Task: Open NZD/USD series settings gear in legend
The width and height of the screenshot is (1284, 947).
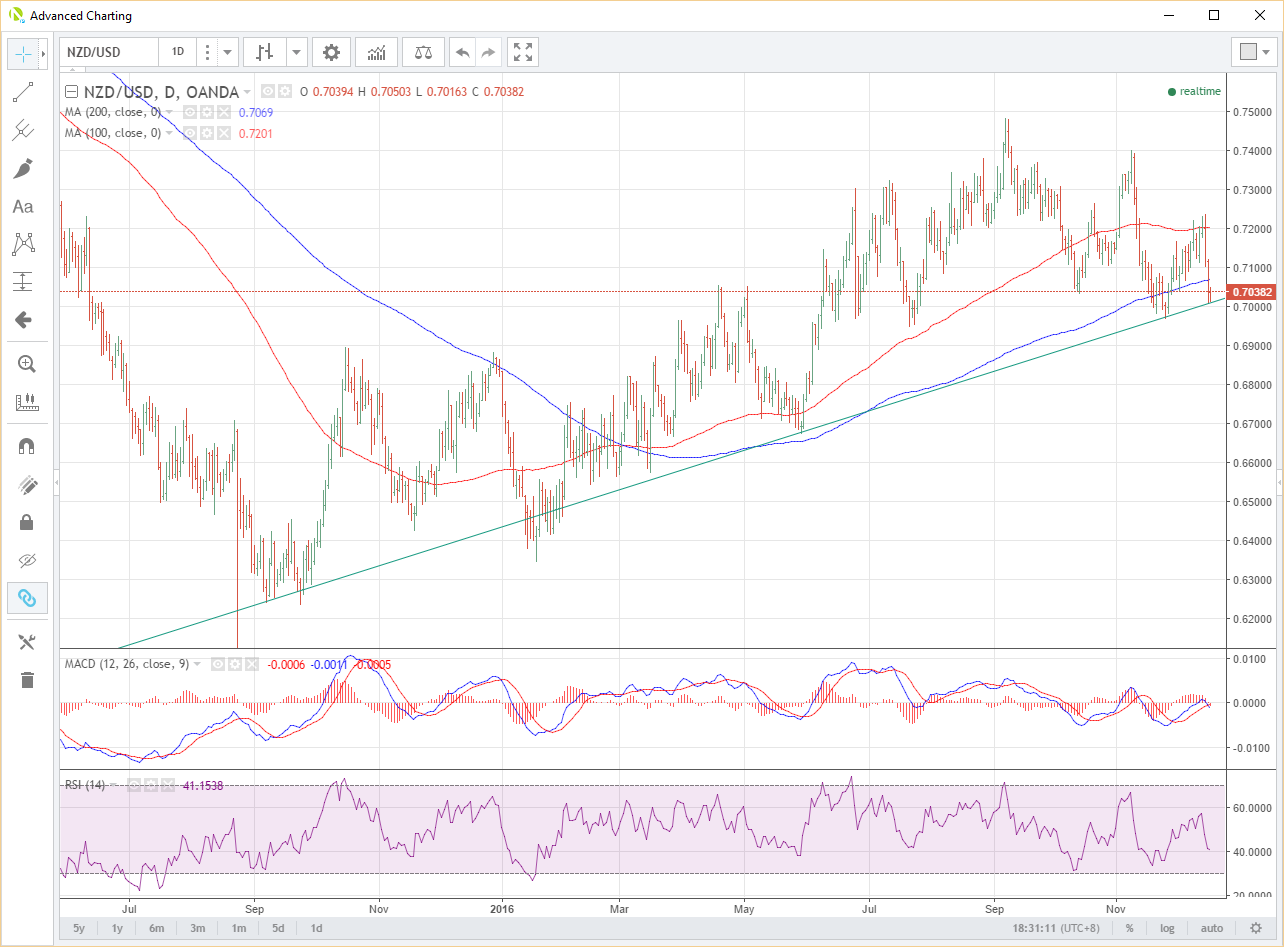Action: 285,91
